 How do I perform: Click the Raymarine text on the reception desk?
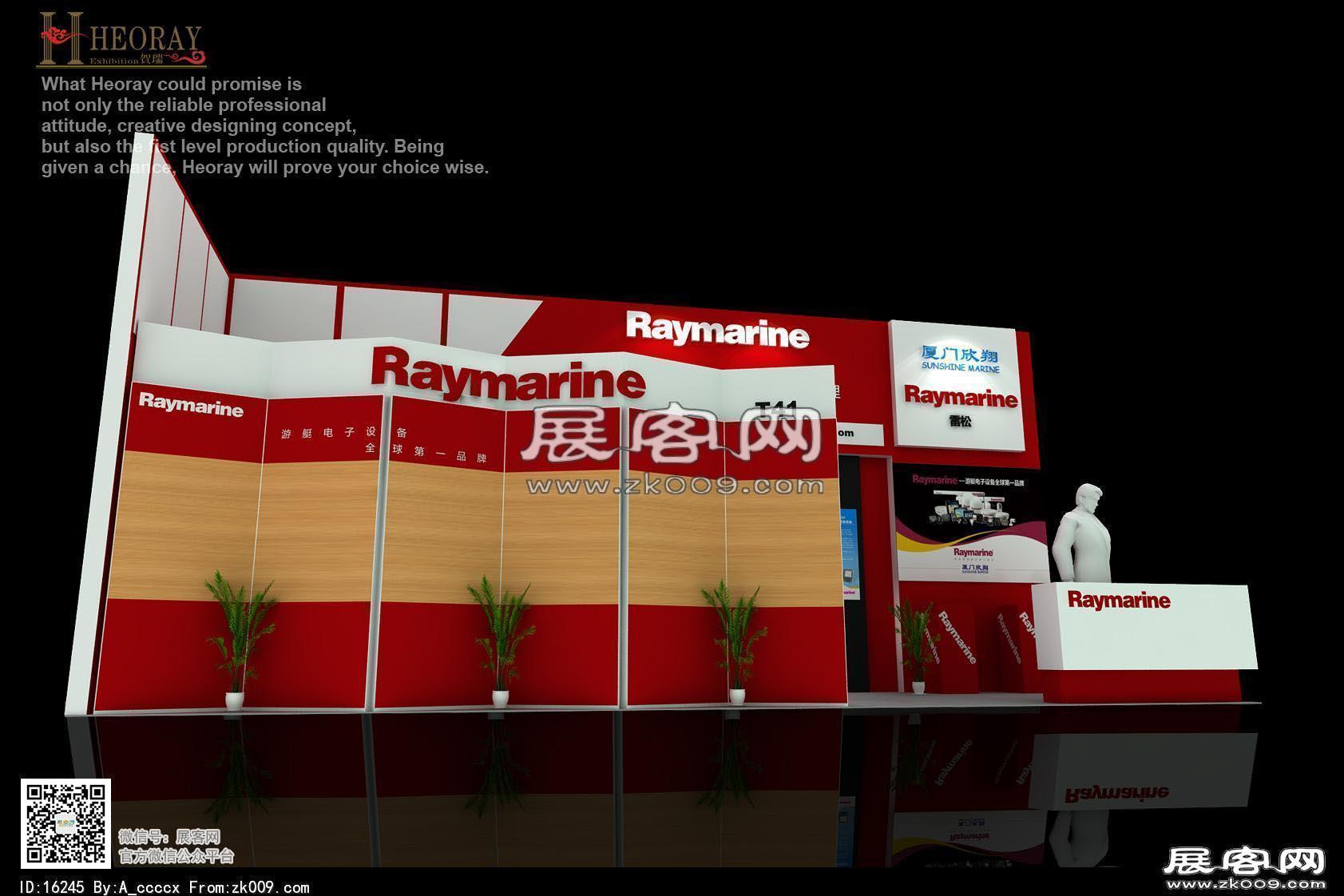point(1119,600)
